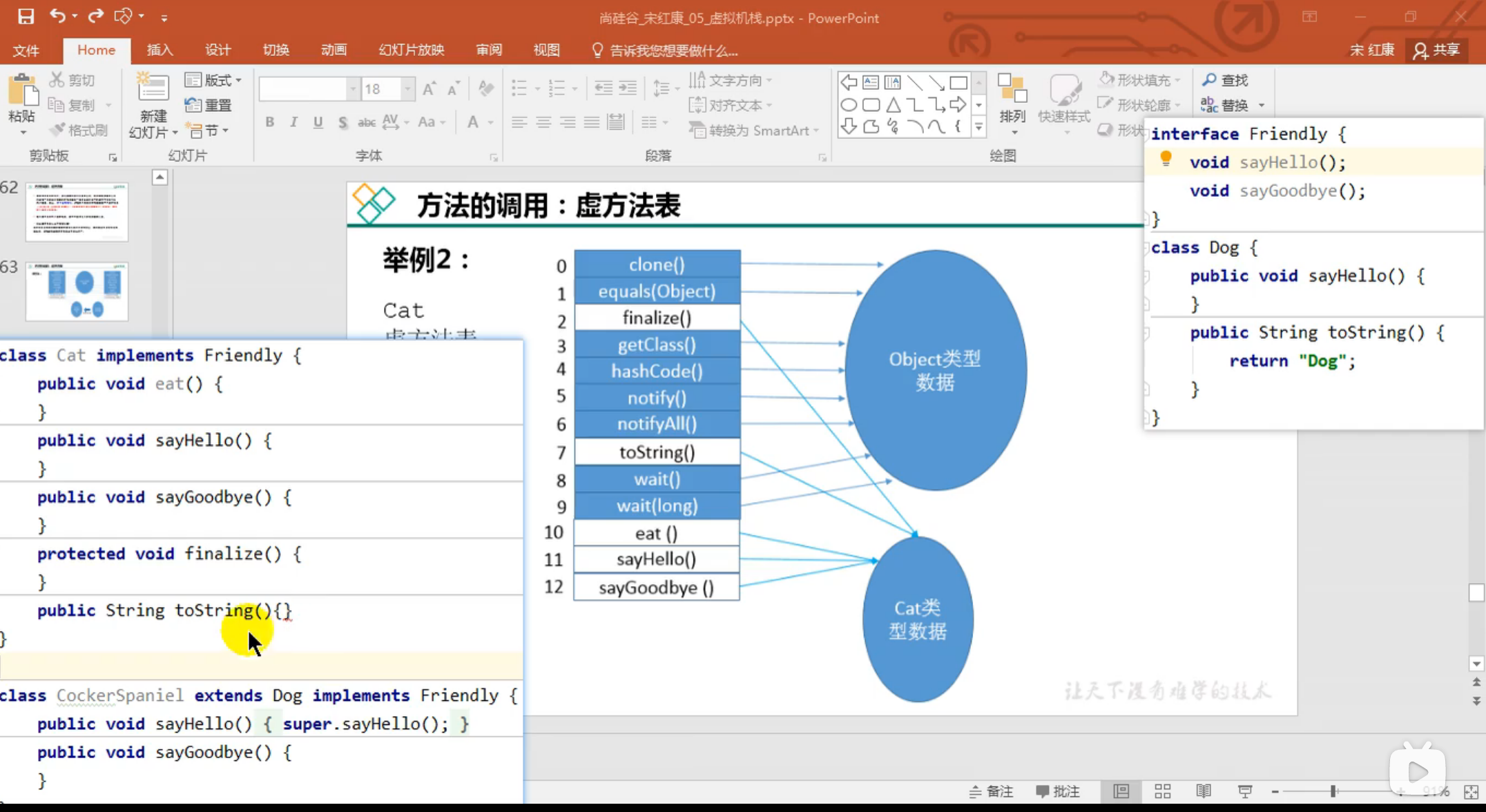1486x812 pixels.
Task: Toggle Bold formatting
Action: click(x=270, y=122)
